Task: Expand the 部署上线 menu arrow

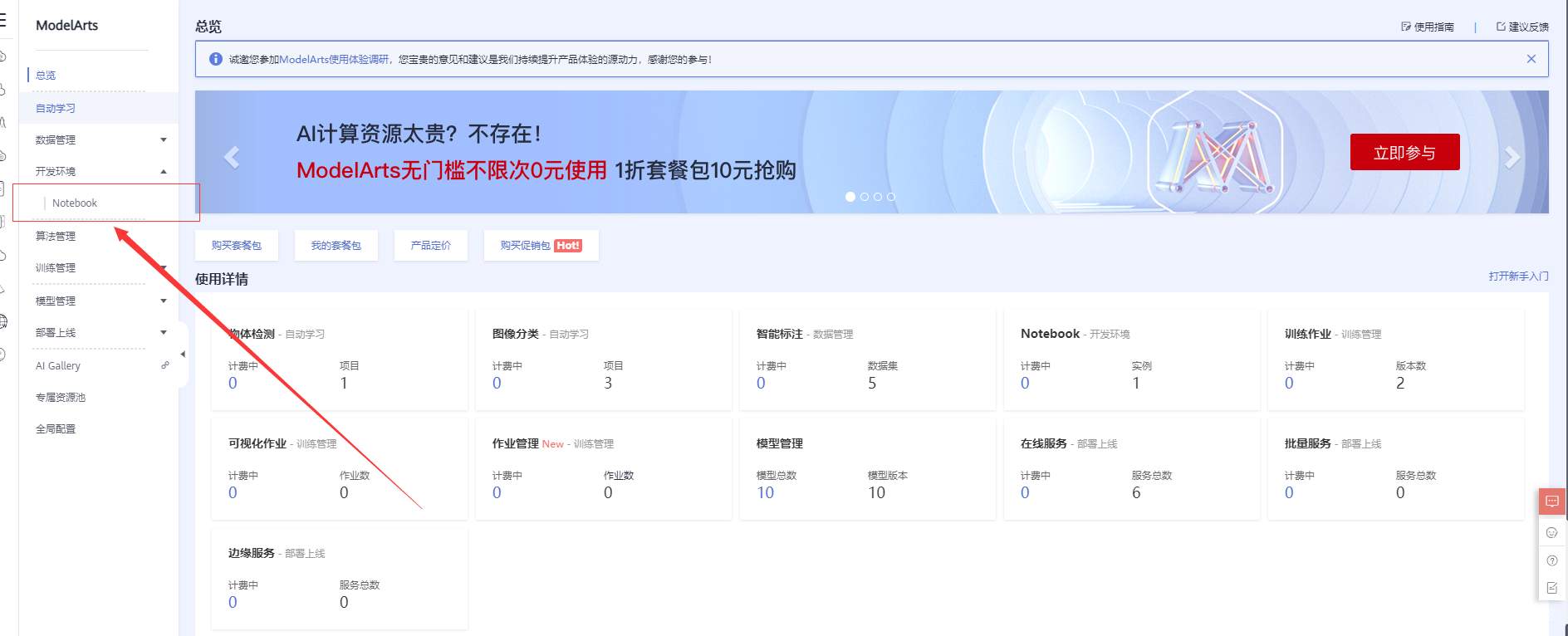Action: tap(164, 332)
